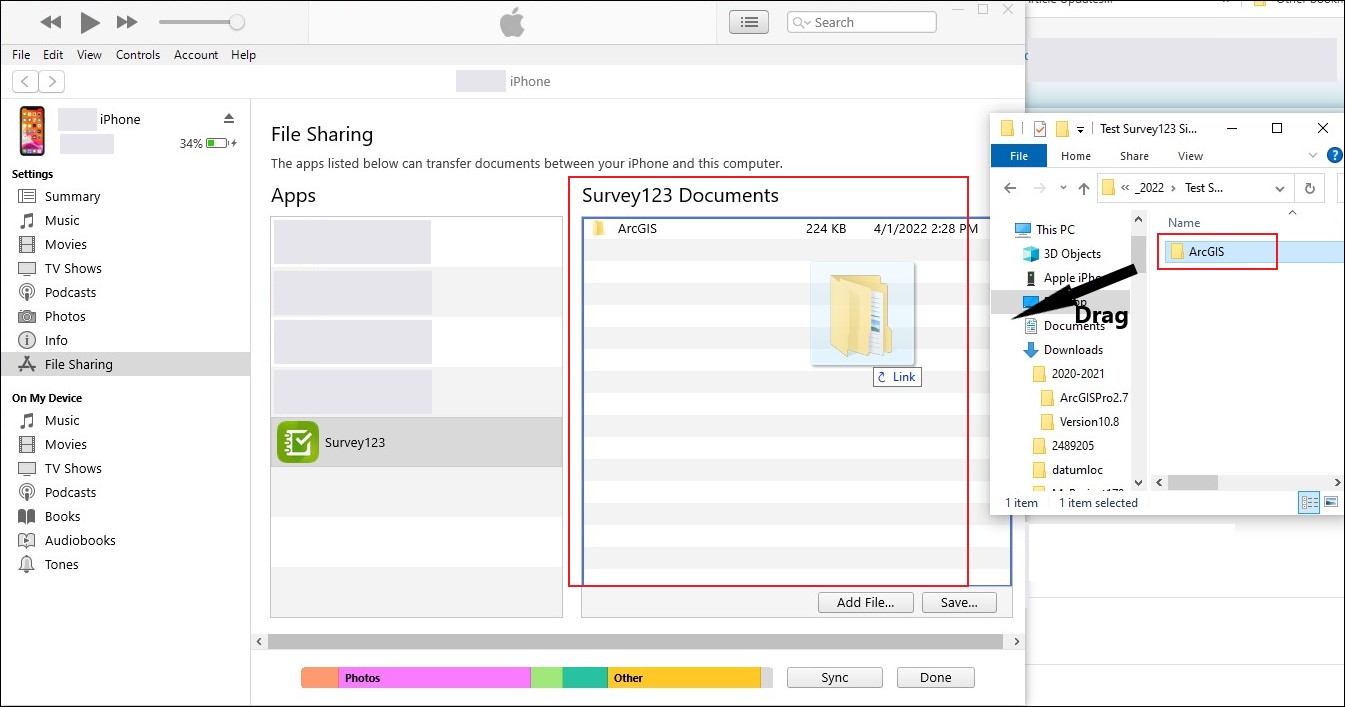Select the ArcGISPro2.7 folder in Explorer tree
This screenshot has width=1345, height=707.
(1084, 398)
